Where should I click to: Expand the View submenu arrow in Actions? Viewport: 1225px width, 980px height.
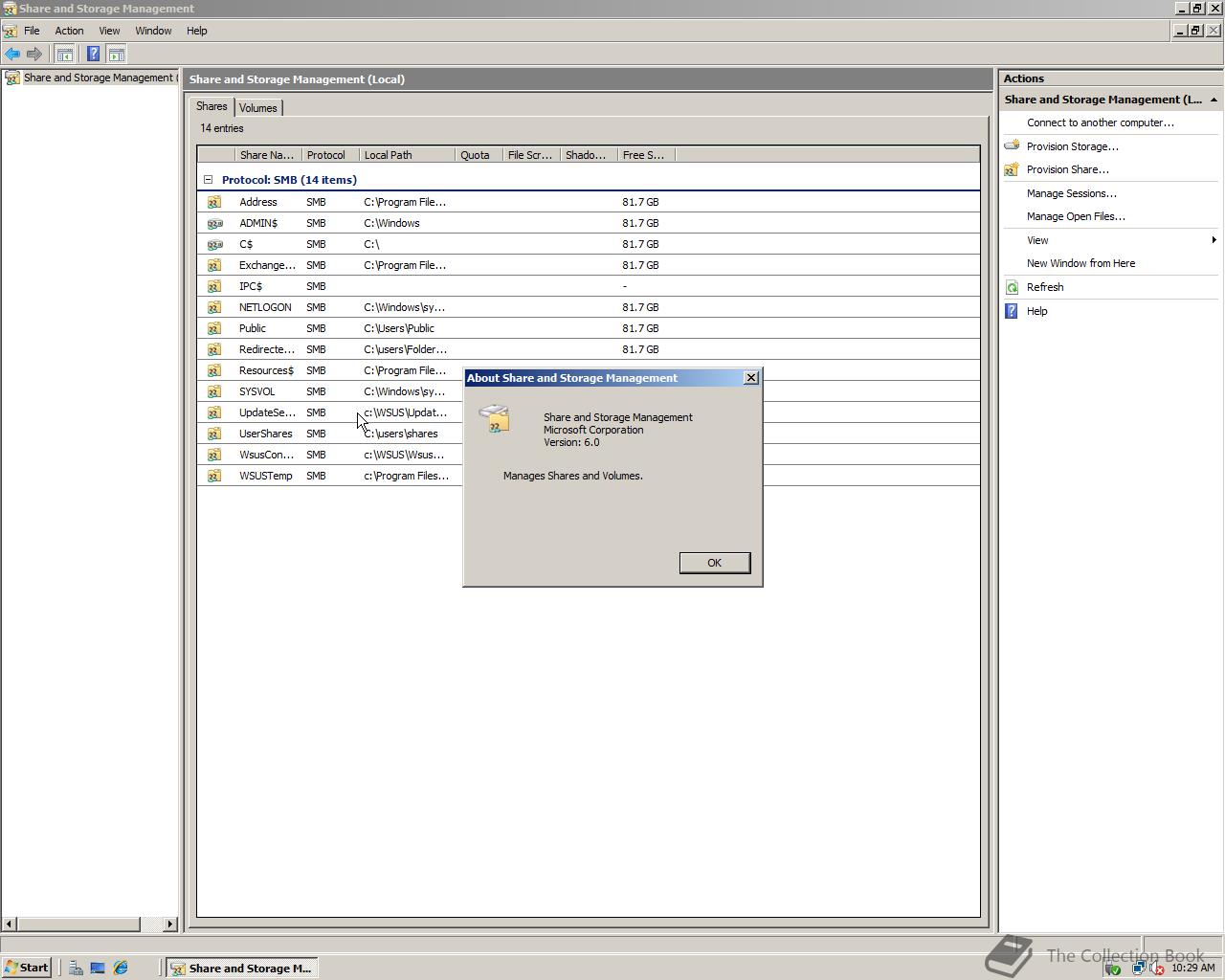coord(1214,240)
